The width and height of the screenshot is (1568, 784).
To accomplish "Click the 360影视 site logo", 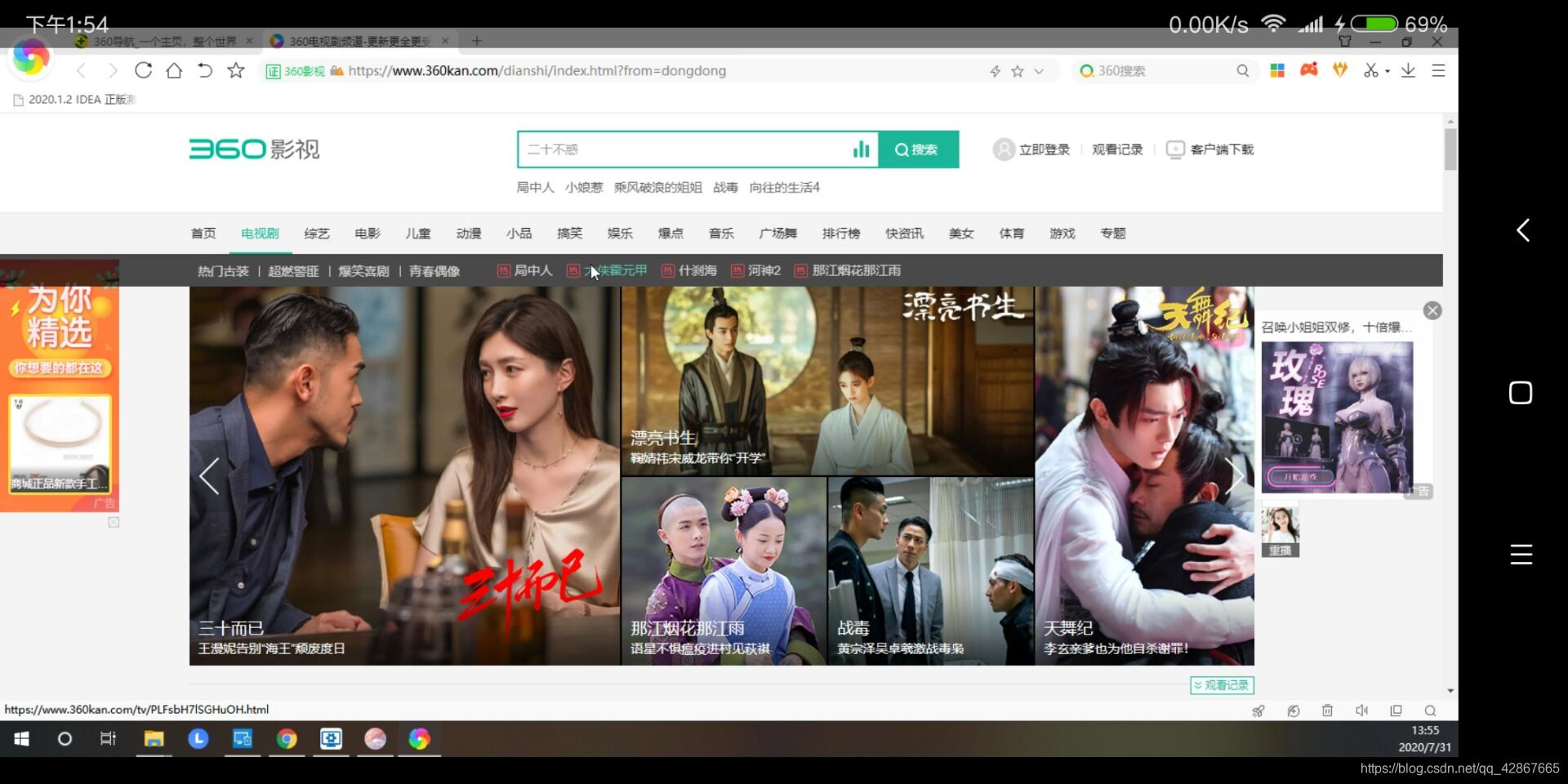I will coord(254,149).
